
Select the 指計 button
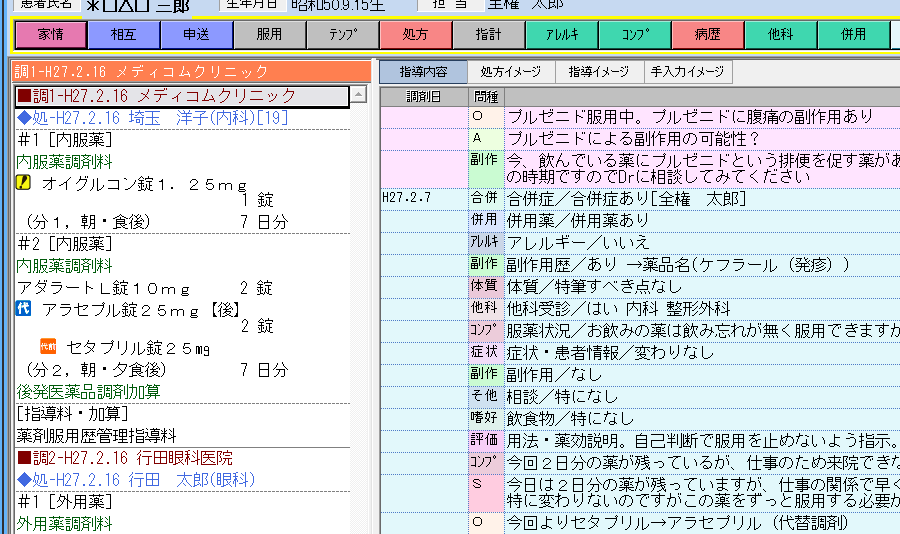click(488, 34)
